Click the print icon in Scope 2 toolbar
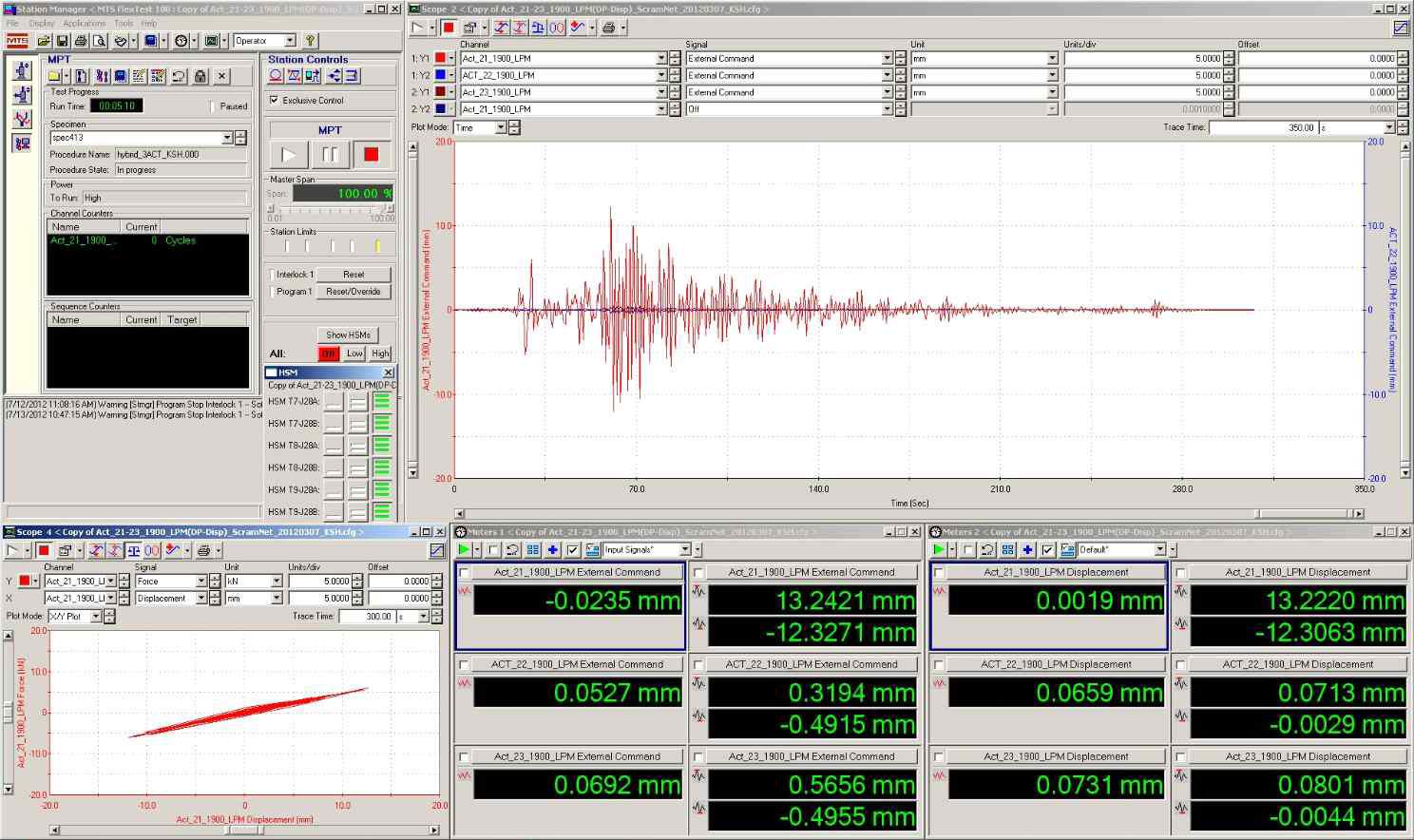The width and height of the screenshot is (1414, 840). pos(608,28)
